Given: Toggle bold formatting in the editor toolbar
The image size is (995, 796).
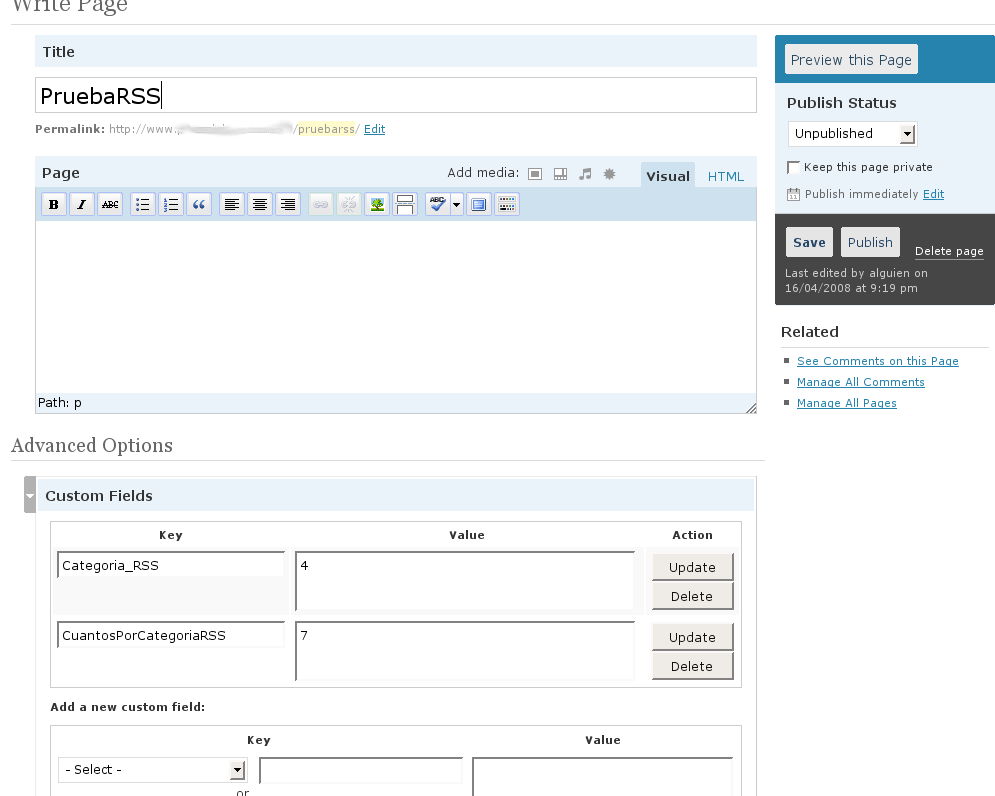Looking at the screenshot, I should 54,205.
